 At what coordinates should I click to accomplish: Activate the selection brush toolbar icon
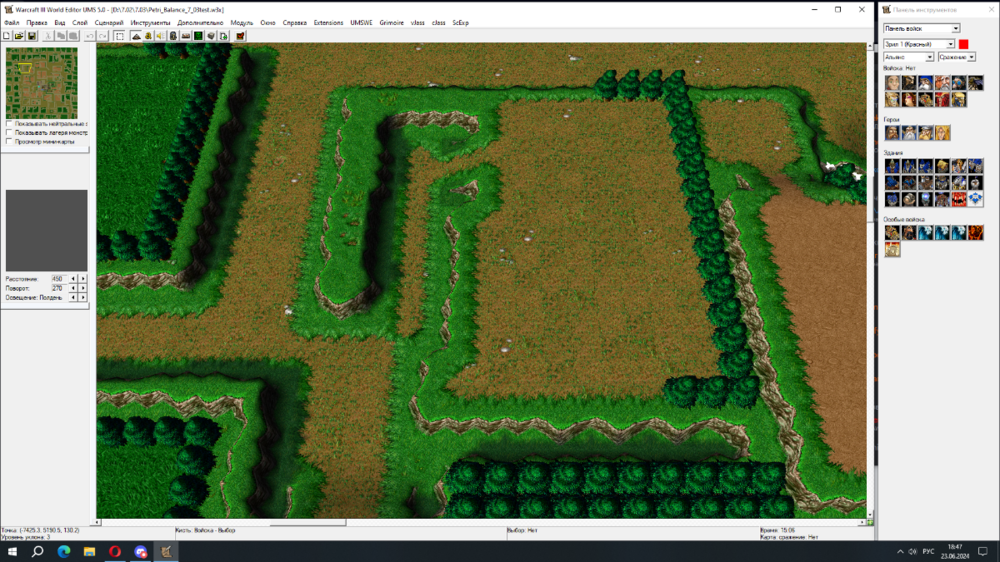click(x=119, y=36)
